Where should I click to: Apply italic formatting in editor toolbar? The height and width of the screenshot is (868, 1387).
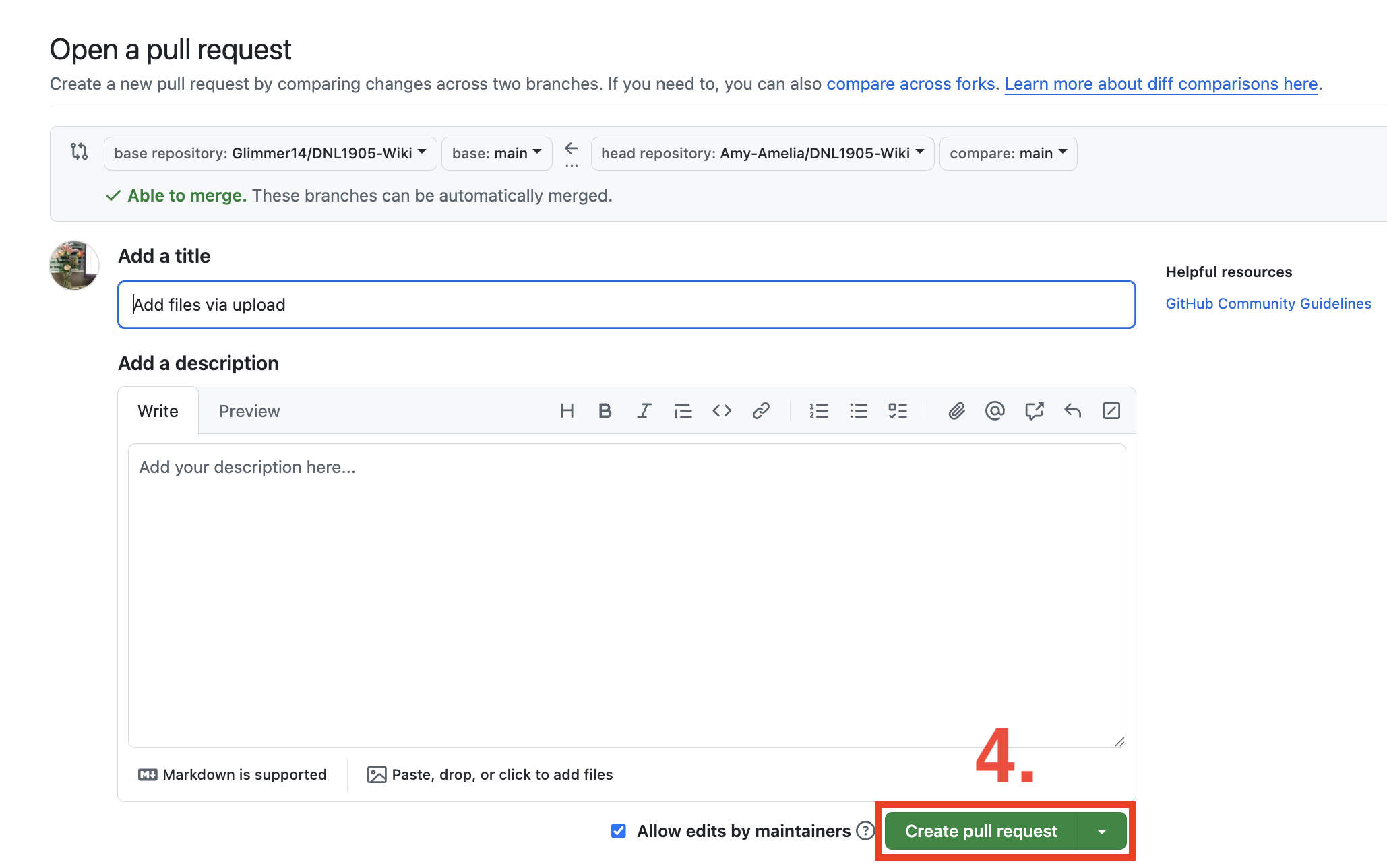coord(644,411)
